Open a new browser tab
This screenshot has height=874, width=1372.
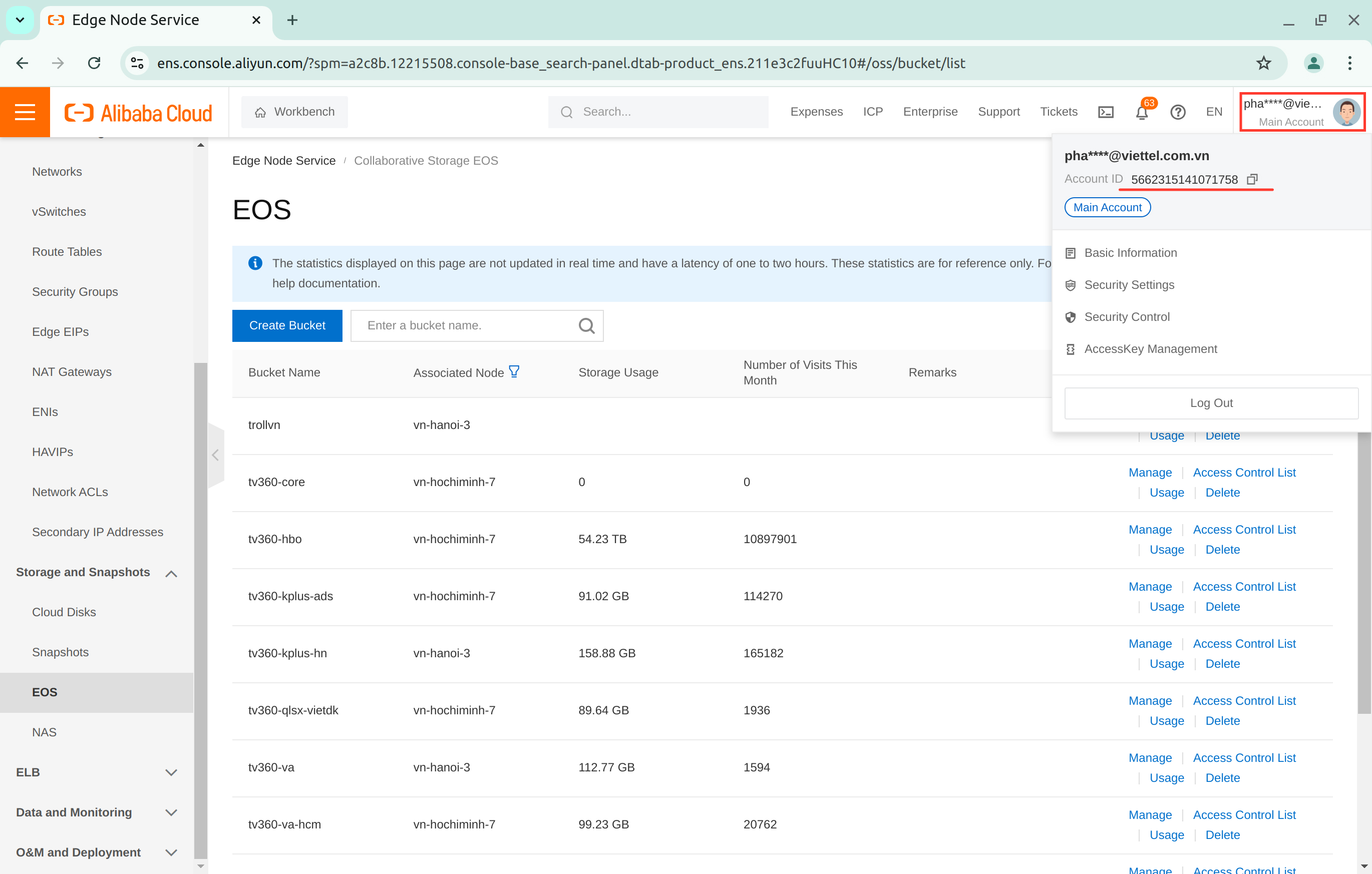292,20
